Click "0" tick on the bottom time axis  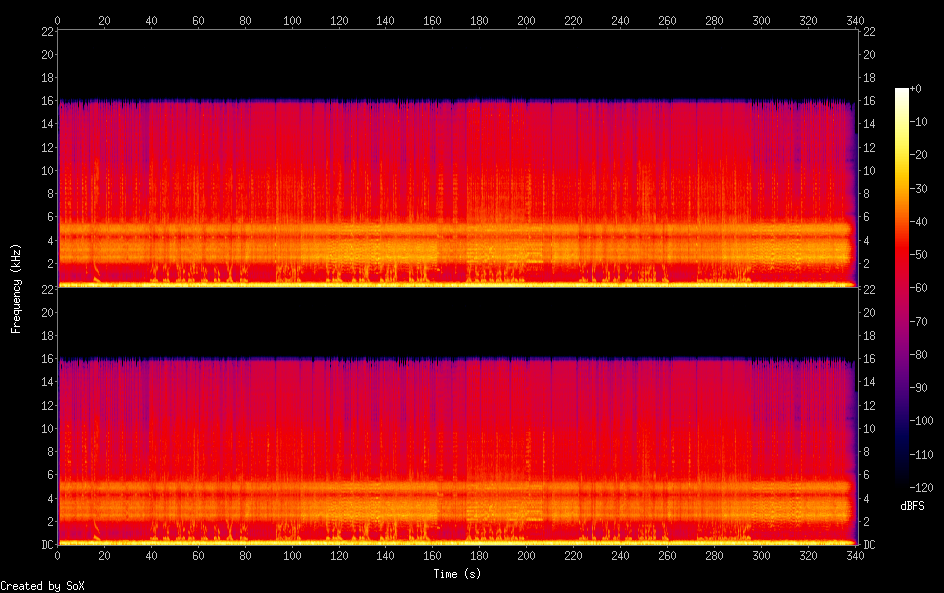[x=57, y=556]
